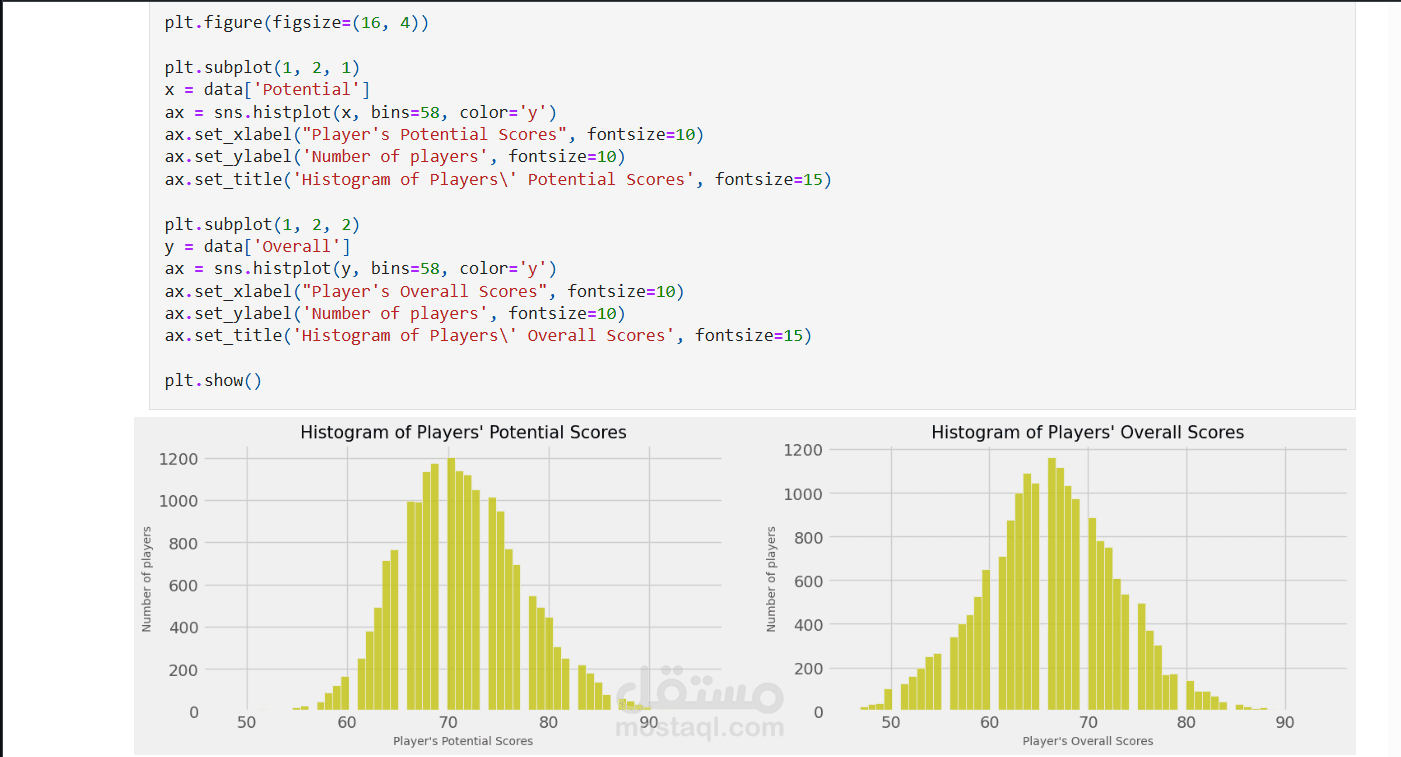Image resolution: width=1401 pixels, height=757 pixels.
Task: Click the 1200 tick on Potential chart
Action: pos(178,459)
